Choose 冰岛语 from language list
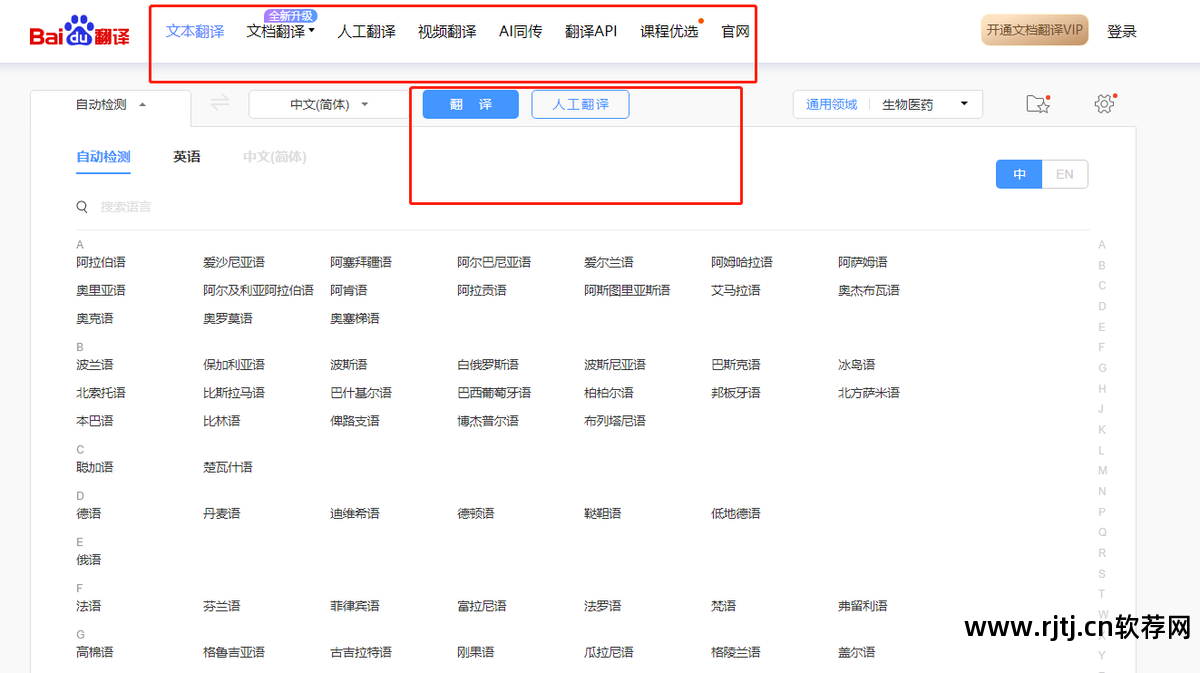The width and height of the screenshot is (1200, 673). [857, 364]
